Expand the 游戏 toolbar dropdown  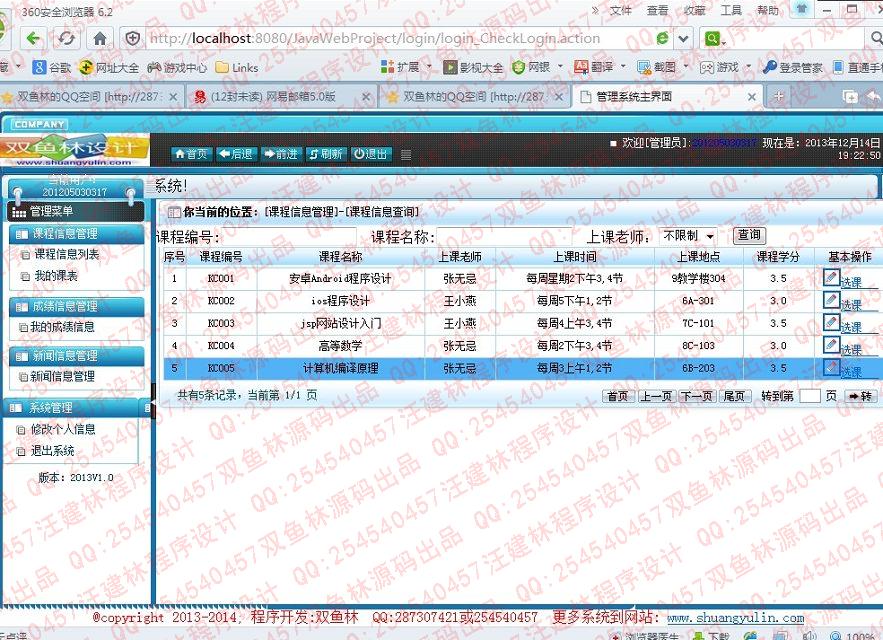[x=748, y=66]
